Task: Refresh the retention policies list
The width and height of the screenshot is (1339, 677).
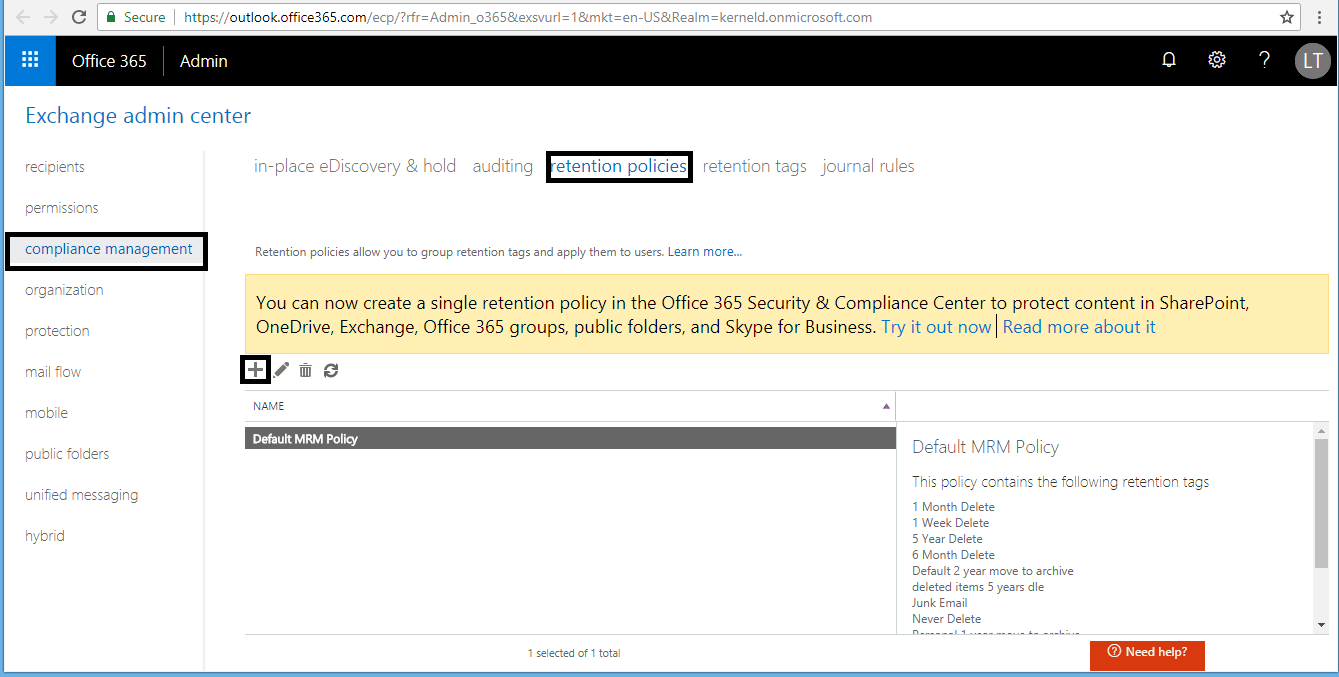Action: (x=331, y=370)
